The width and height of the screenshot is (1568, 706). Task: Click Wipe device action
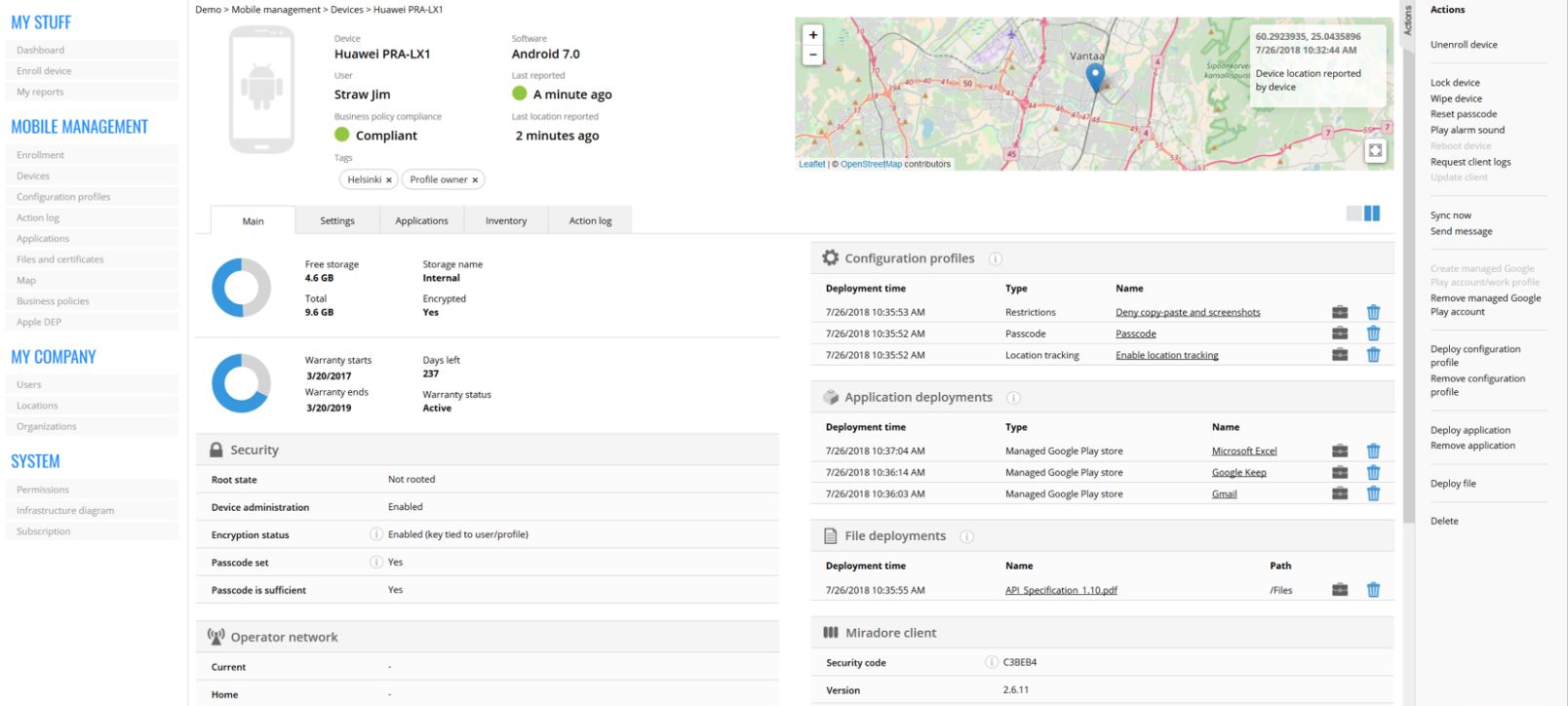[x=1456, y=98]
